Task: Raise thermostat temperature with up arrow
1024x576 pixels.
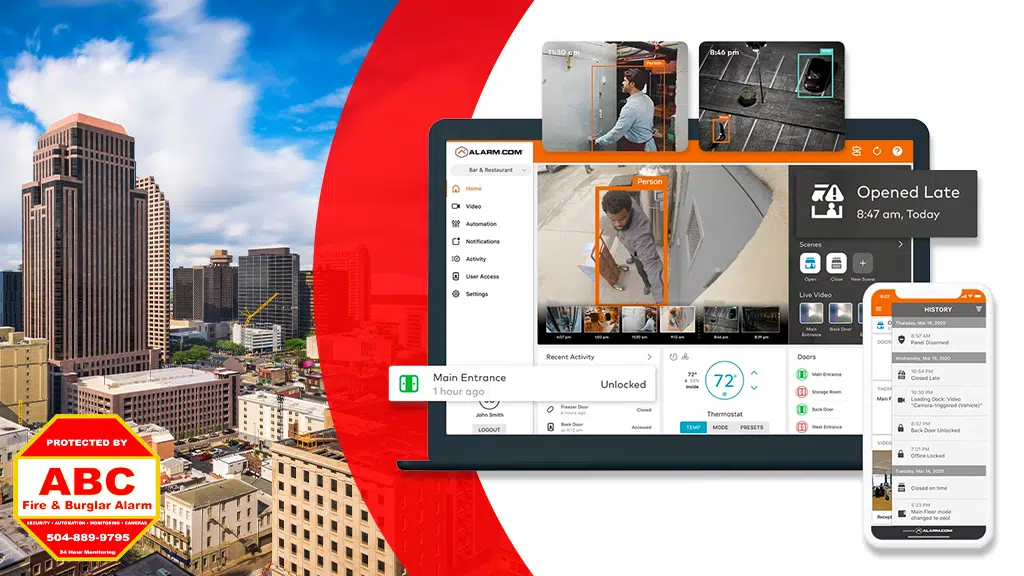Action: click(x=754, y=373)
